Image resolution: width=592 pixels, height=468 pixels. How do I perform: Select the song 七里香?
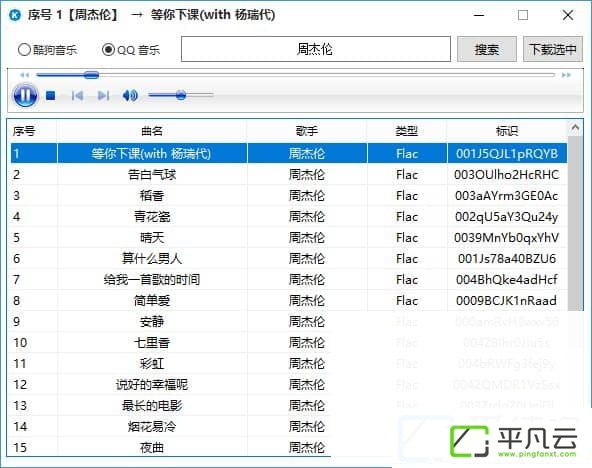click(x=152, y=343)
